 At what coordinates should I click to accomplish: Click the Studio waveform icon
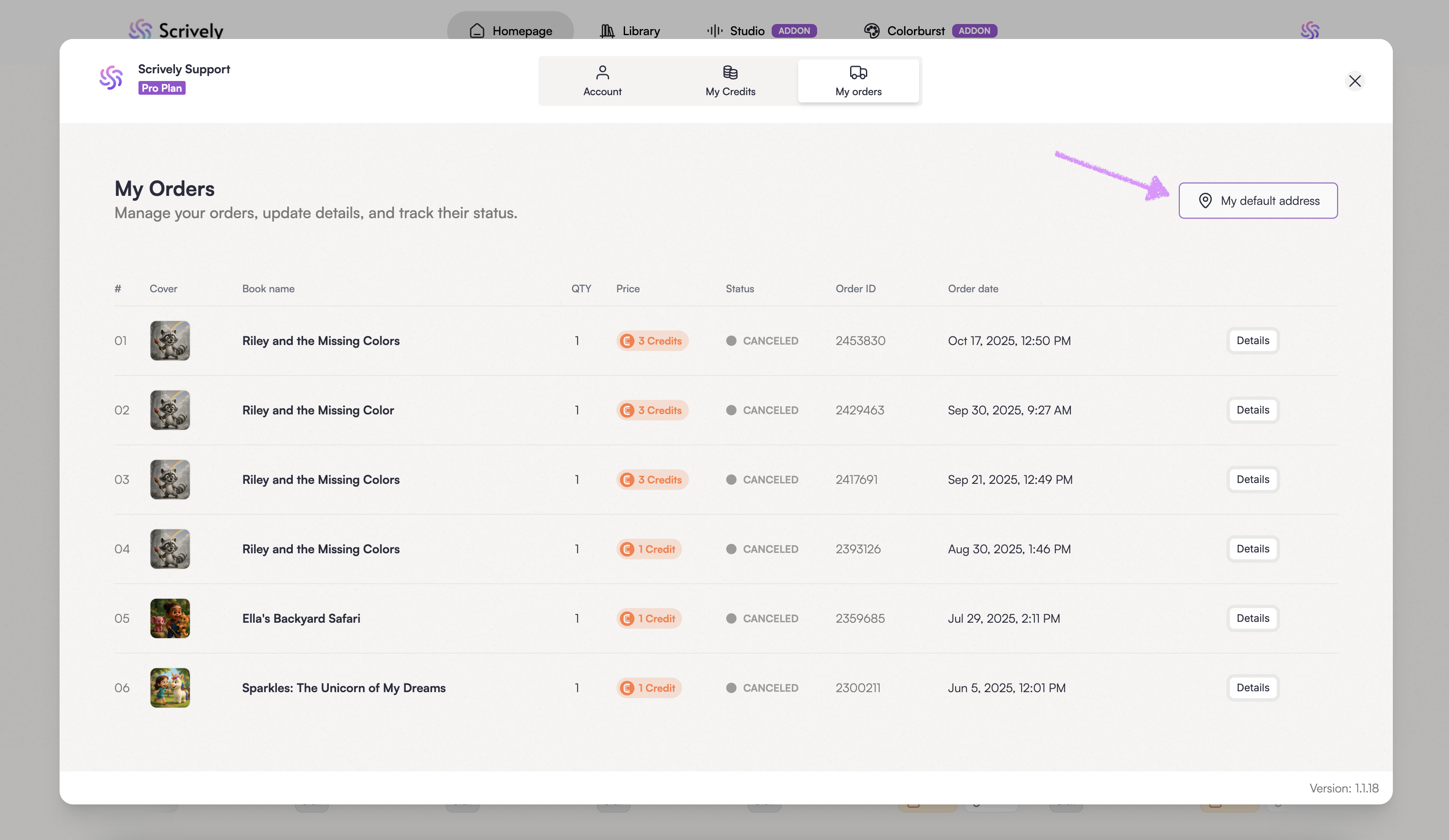pyautogui.click(x=715, y=31)
